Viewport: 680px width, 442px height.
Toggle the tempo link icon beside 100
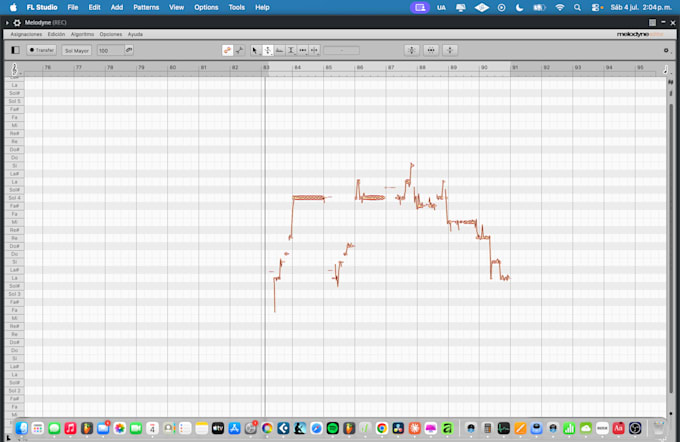click(x=129, y=50)
